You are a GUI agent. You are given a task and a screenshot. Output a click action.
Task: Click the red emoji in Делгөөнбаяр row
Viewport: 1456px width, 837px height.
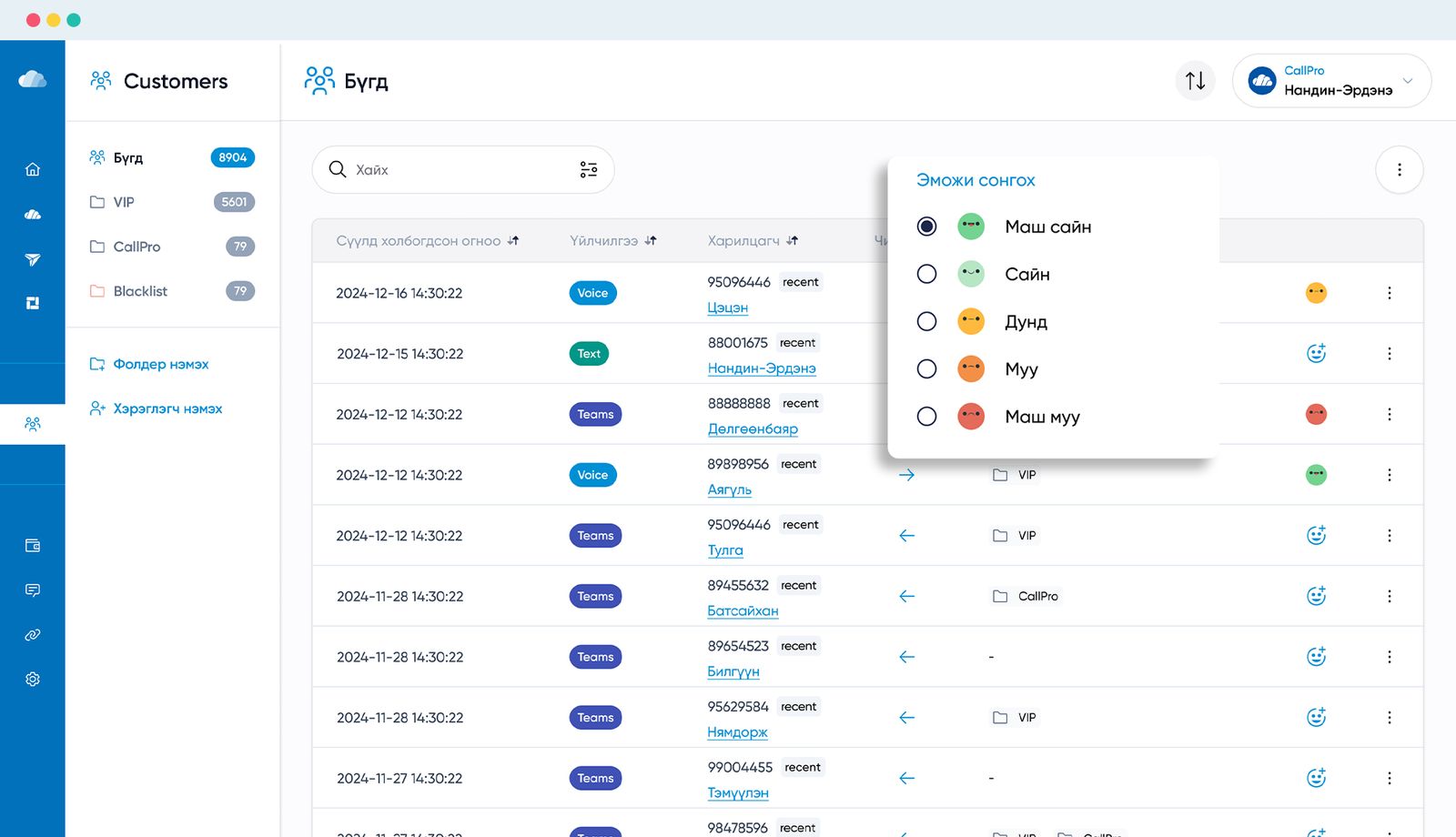tap(1316, 414)
